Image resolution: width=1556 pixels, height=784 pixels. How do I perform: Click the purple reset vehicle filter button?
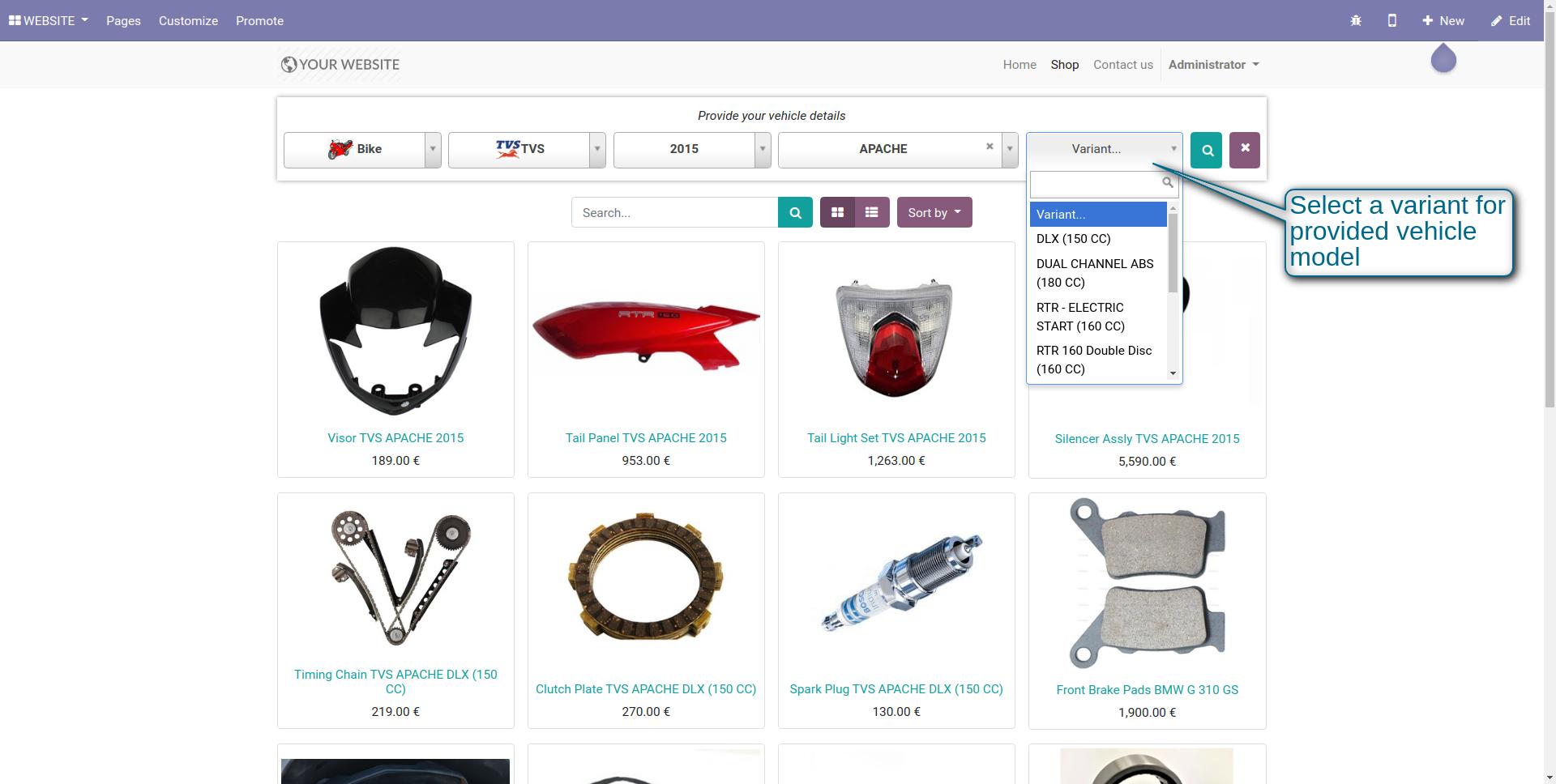pyautogui.click(x=1245, y=150)
